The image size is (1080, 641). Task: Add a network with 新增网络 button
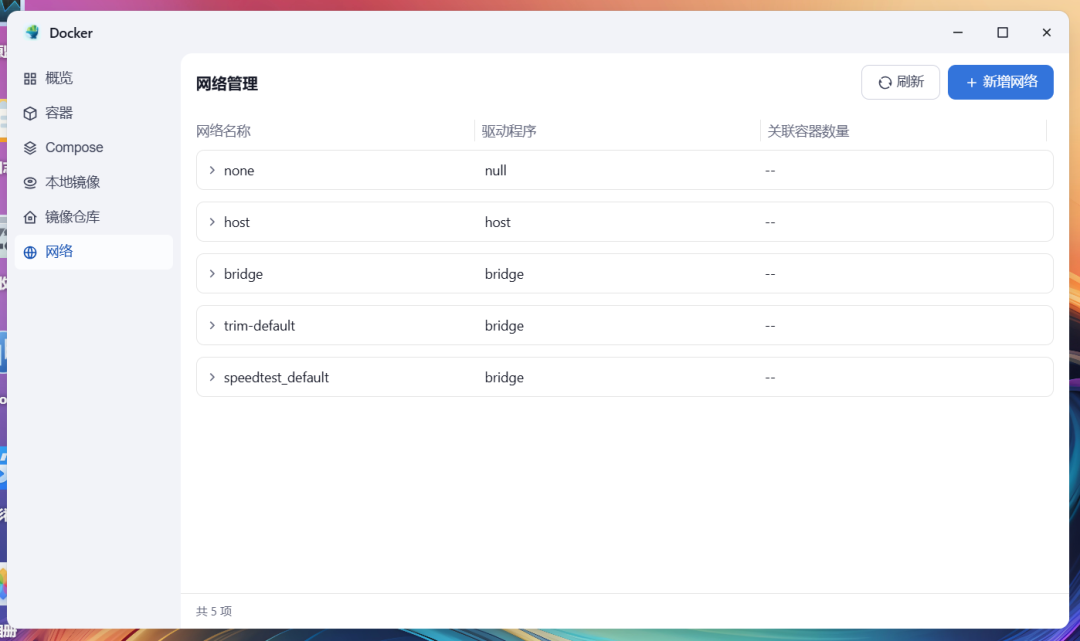point(1000,83)
